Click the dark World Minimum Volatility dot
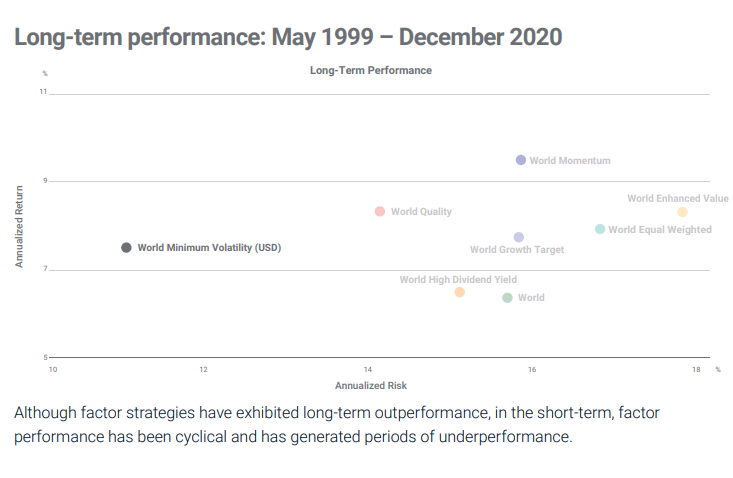 [x=126, y=247]
